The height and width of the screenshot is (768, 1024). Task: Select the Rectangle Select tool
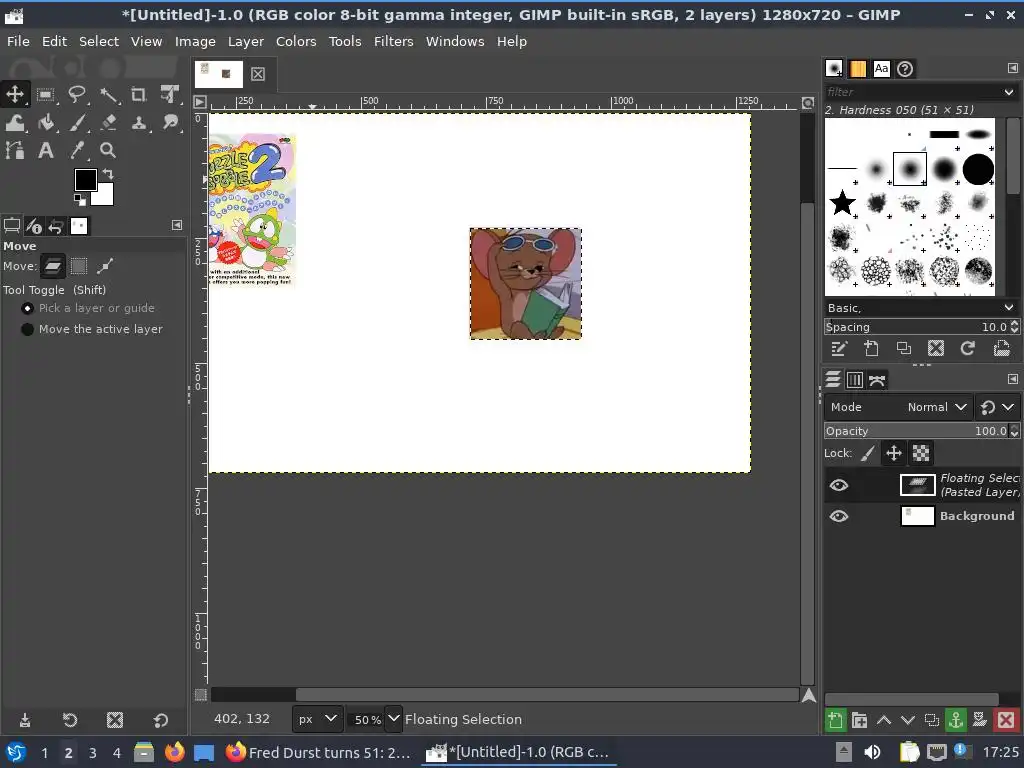[46, 95]
